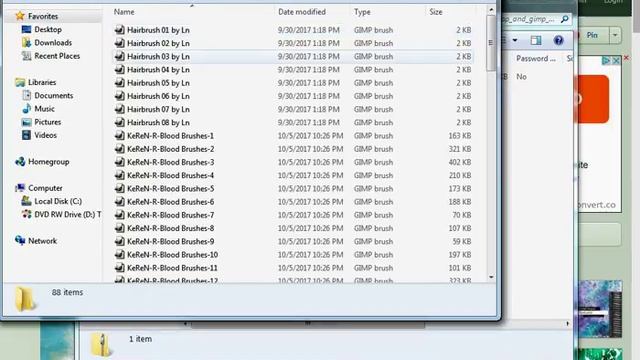Image resolution: width=640 pixels, height=360 pixels.
Task: Go to Recent Places
Action: pyautogui.click(x=57, y=56)
